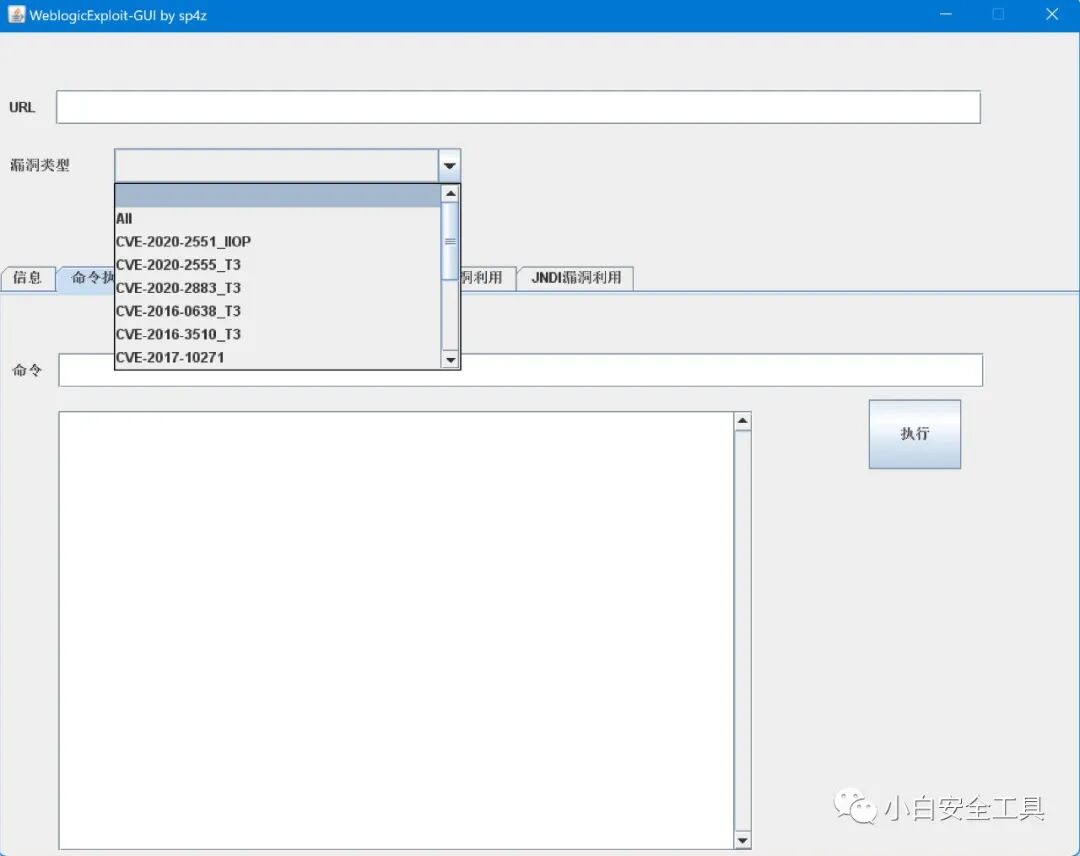Open the tab ending in 洞利用
Image resolution: width=1080 pixels, height=856 pixels.
point(488,278)
